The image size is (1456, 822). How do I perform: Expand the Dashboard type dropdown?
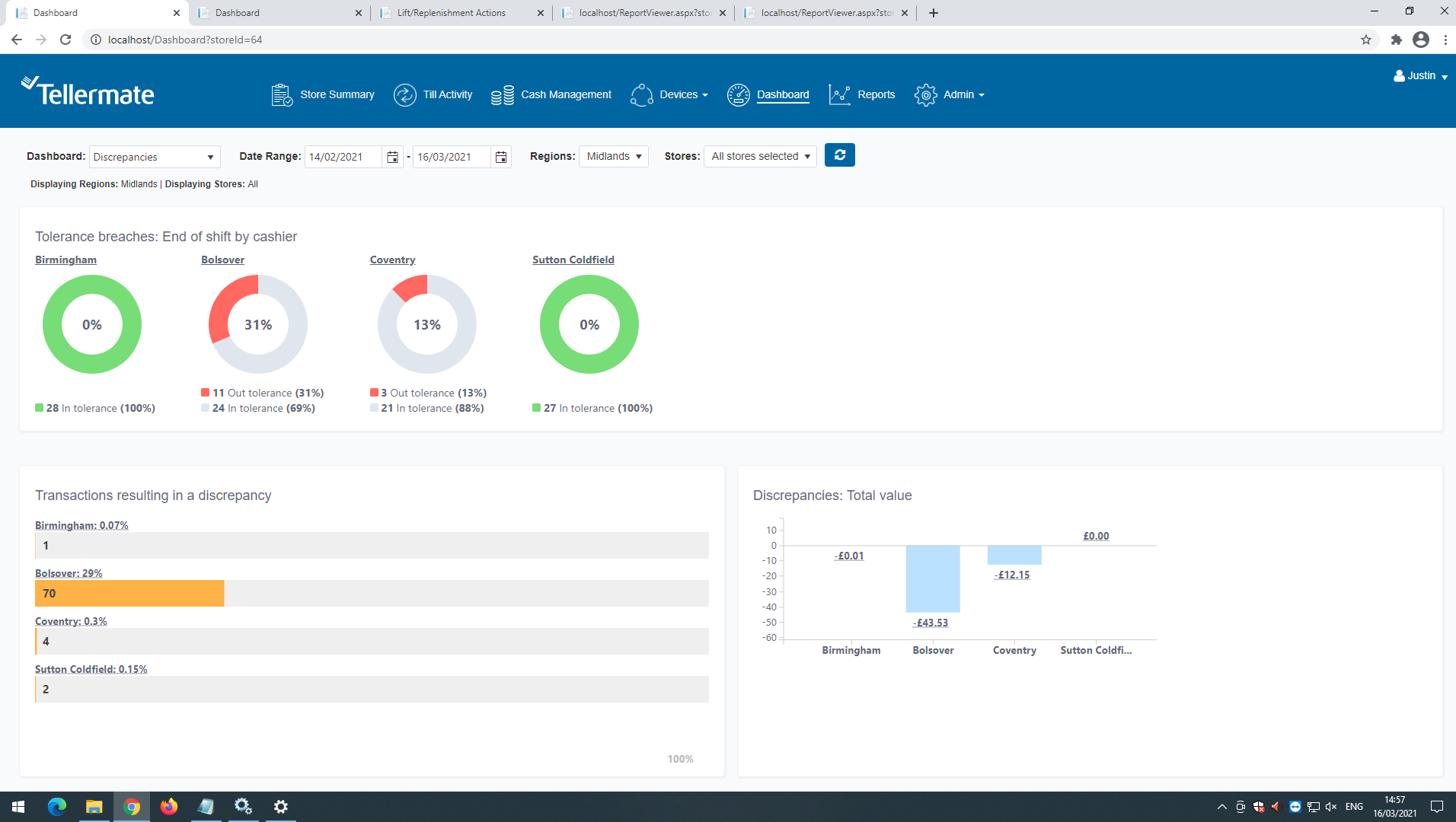pos(155,157)
